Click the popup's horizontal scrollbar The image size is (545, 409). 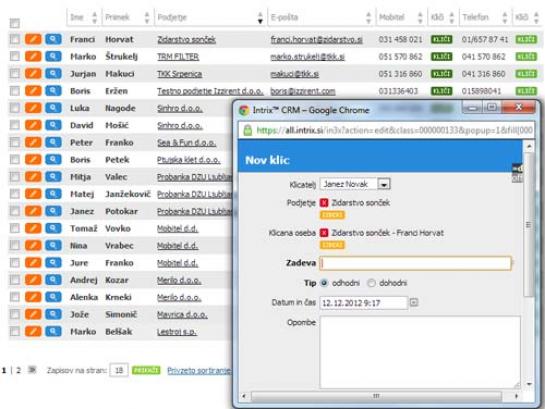[376, 396]
